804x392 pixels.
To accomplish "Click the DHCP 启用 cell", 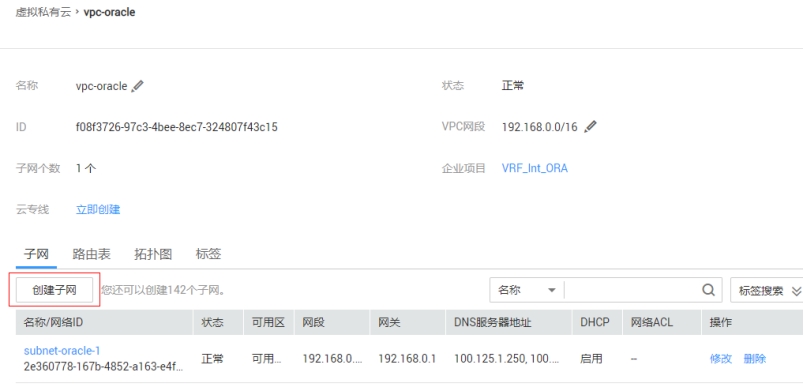I will click(x=591, y=359).
